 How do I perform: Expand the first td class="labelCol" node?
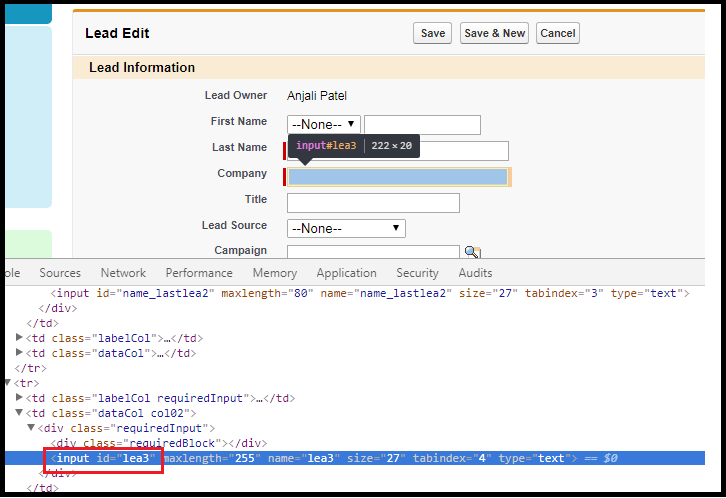coord(19,337)
